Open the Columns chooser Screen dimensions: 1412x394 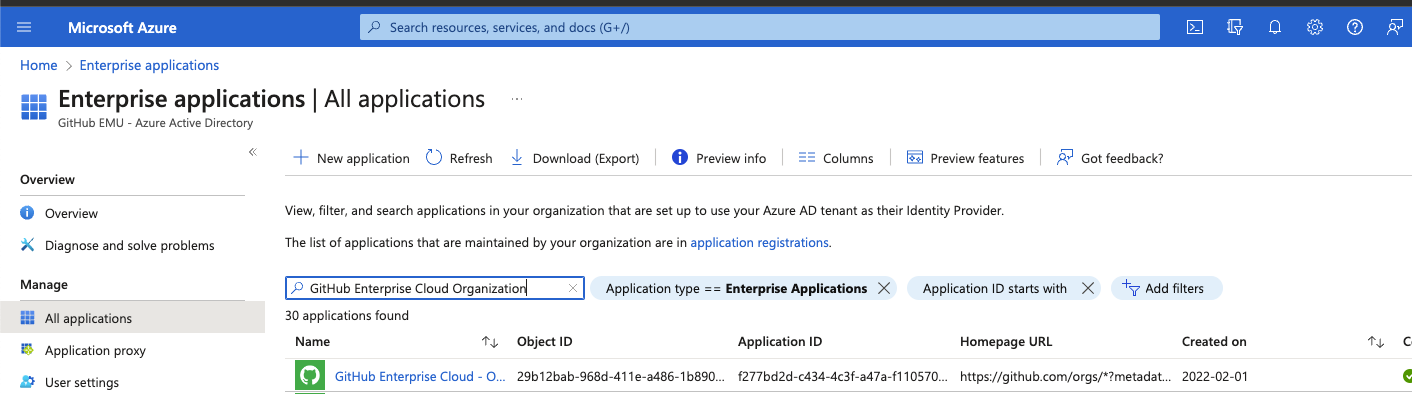pyautogui.click(x=836, y=158)
